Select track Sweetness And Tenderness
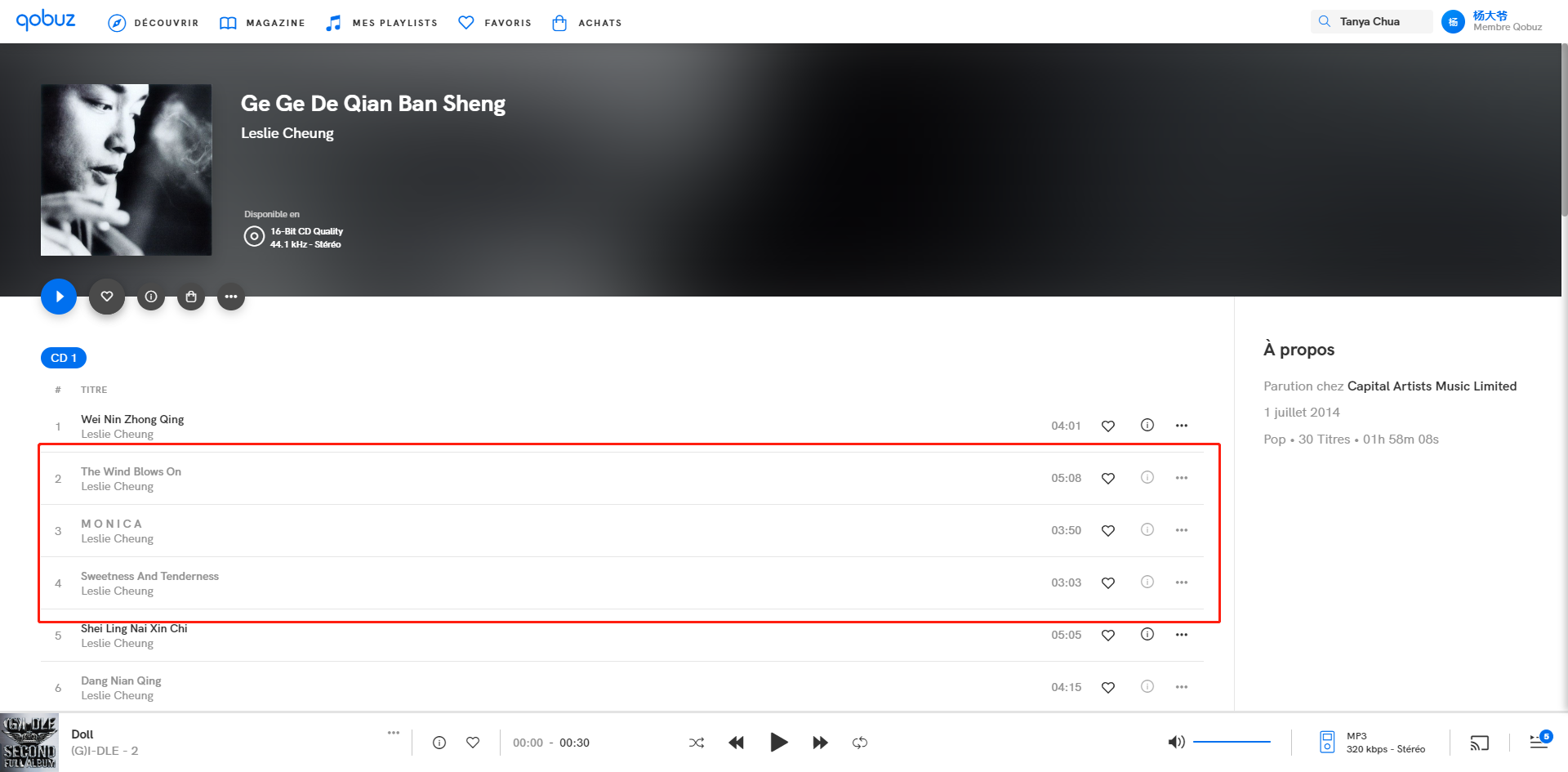1568x772 pixels. pos(149,576)
